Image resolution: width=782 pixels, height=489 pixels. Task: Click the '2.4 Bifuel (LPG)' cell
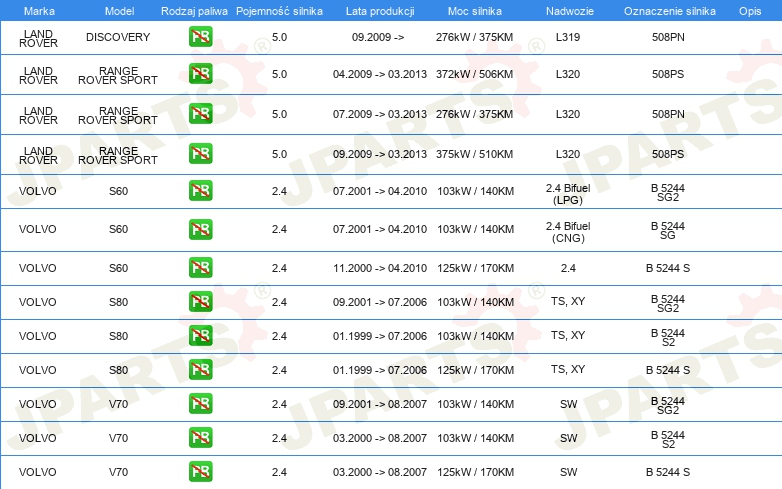[x=568, y=194]
